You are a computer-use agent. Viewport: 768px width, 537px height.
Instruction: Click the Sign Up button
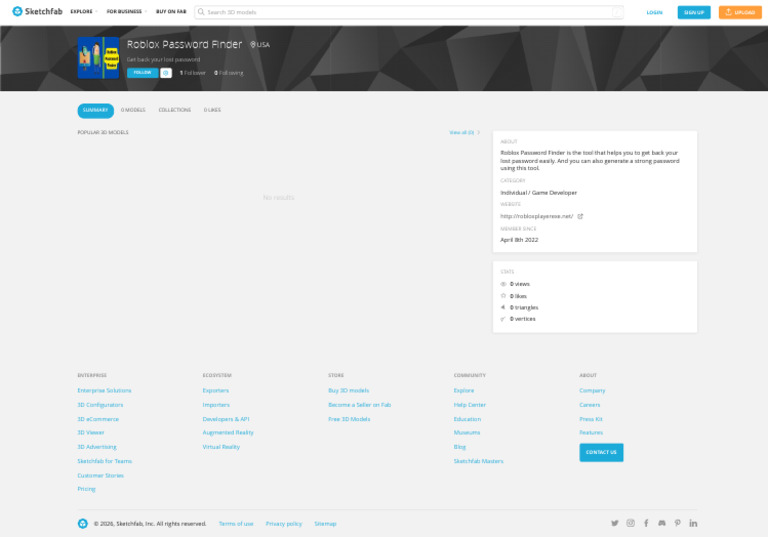[694, 12]
